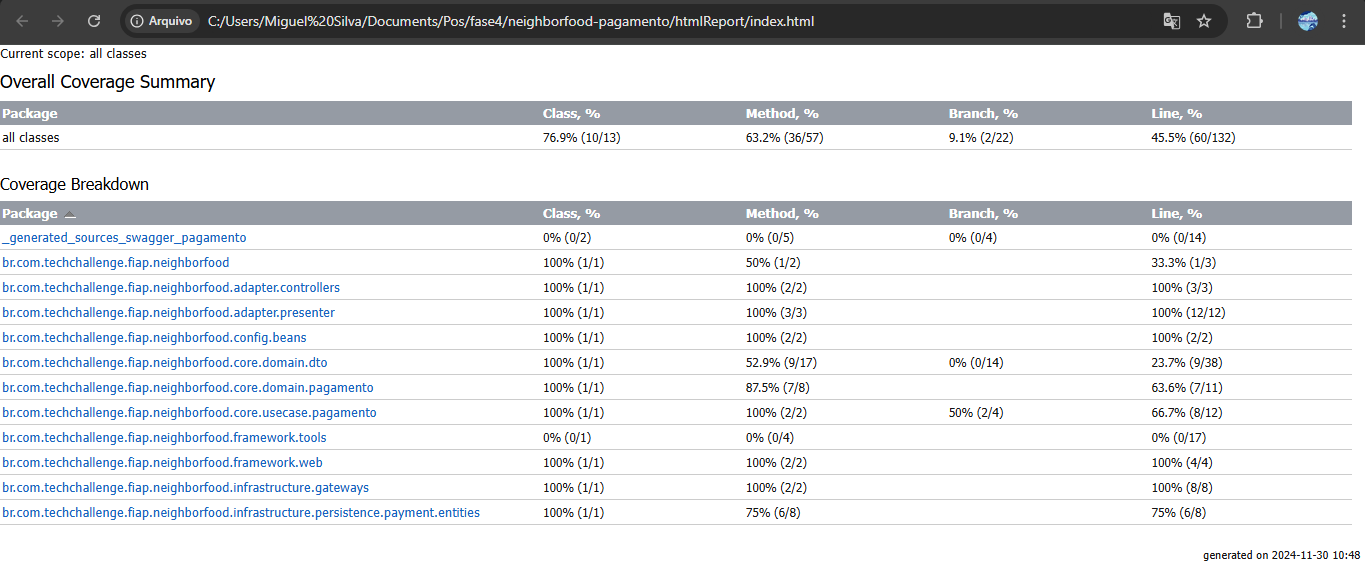Open the Chrome three-dot menu
The width and height of the screenshot is (1365, 572).
[x=1343, y=20]
